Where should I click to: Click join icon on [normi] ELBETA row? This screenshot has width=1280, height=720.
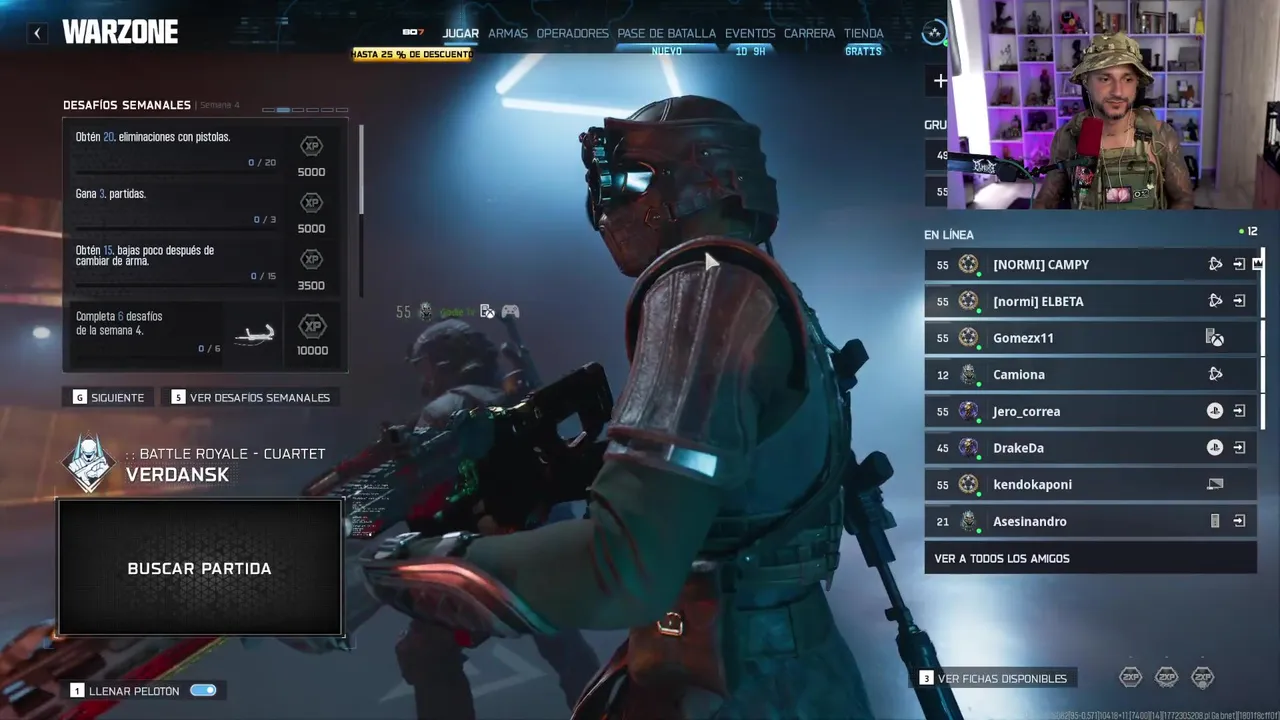tap(1239, 301)
